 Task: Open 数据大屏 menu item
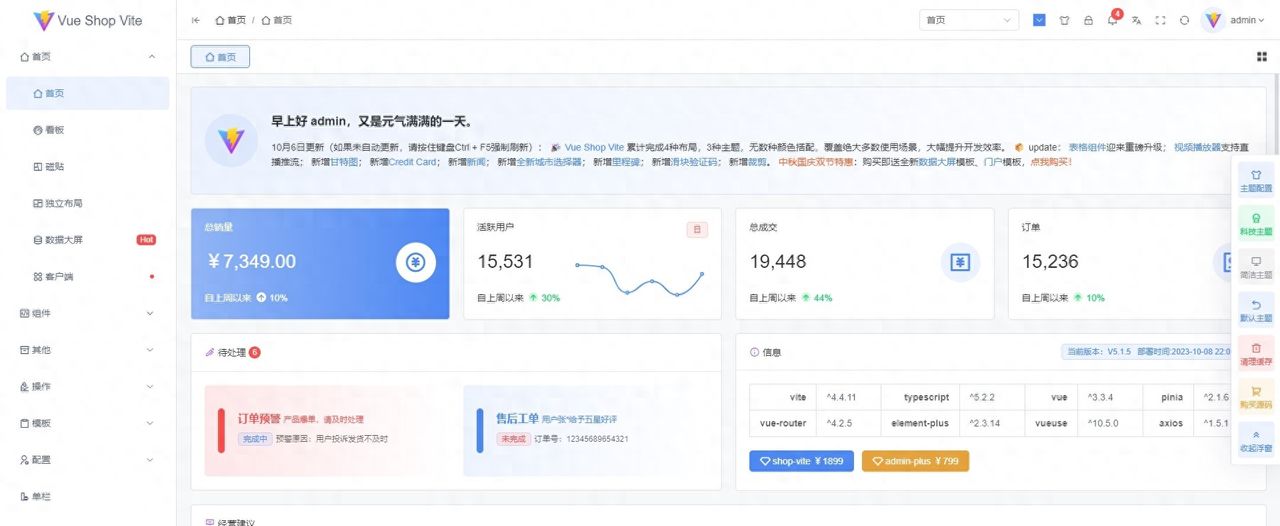(88, 240)
